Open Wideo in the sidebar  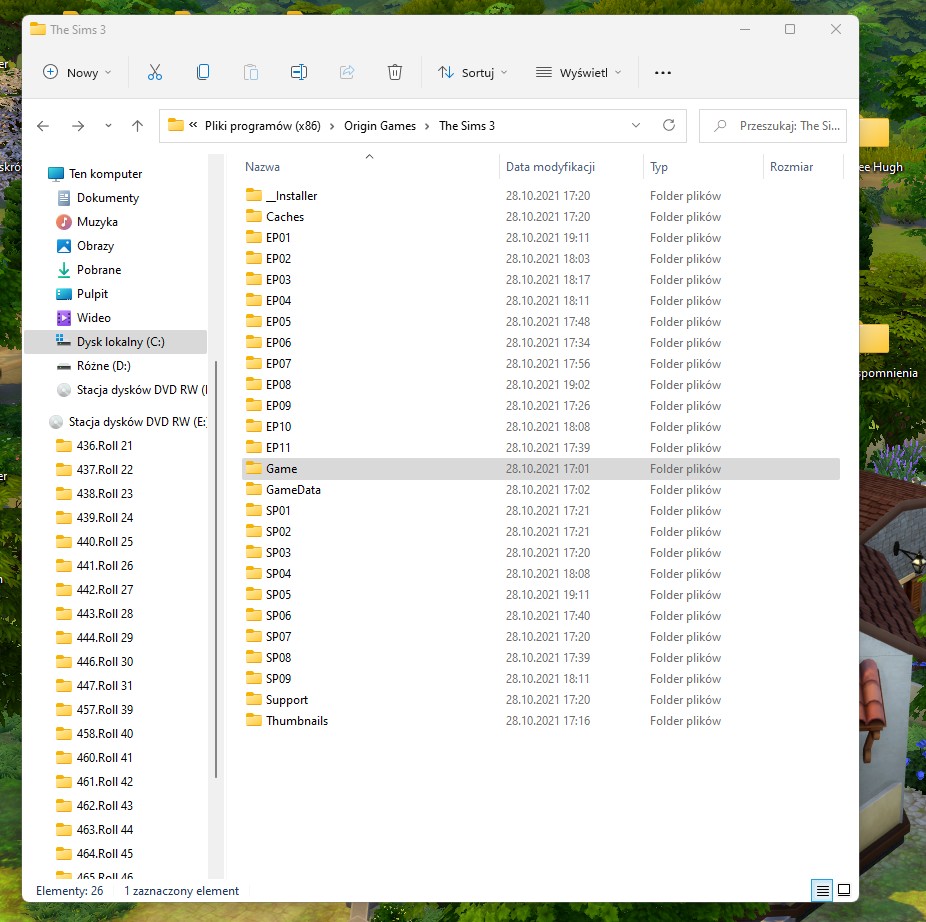84,318
